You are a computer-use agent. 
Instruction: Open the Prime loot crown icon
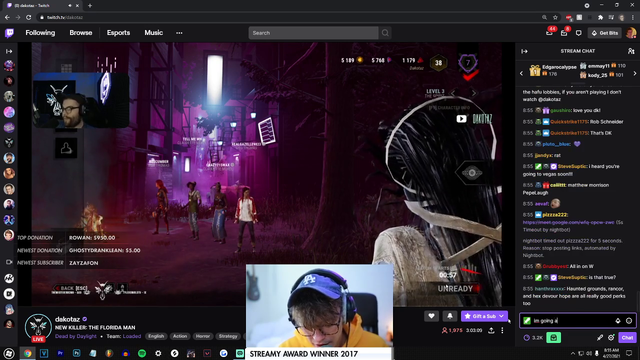coord(549,33)
